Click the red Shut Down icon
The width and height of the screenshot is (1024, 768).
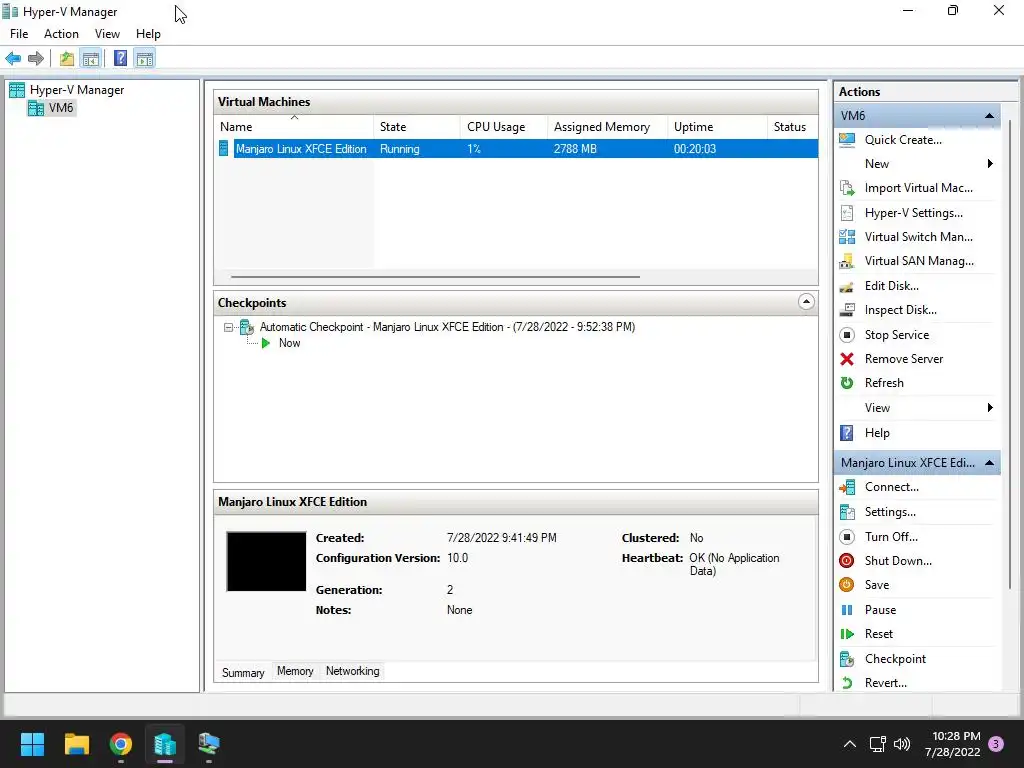tap(847, 561)
